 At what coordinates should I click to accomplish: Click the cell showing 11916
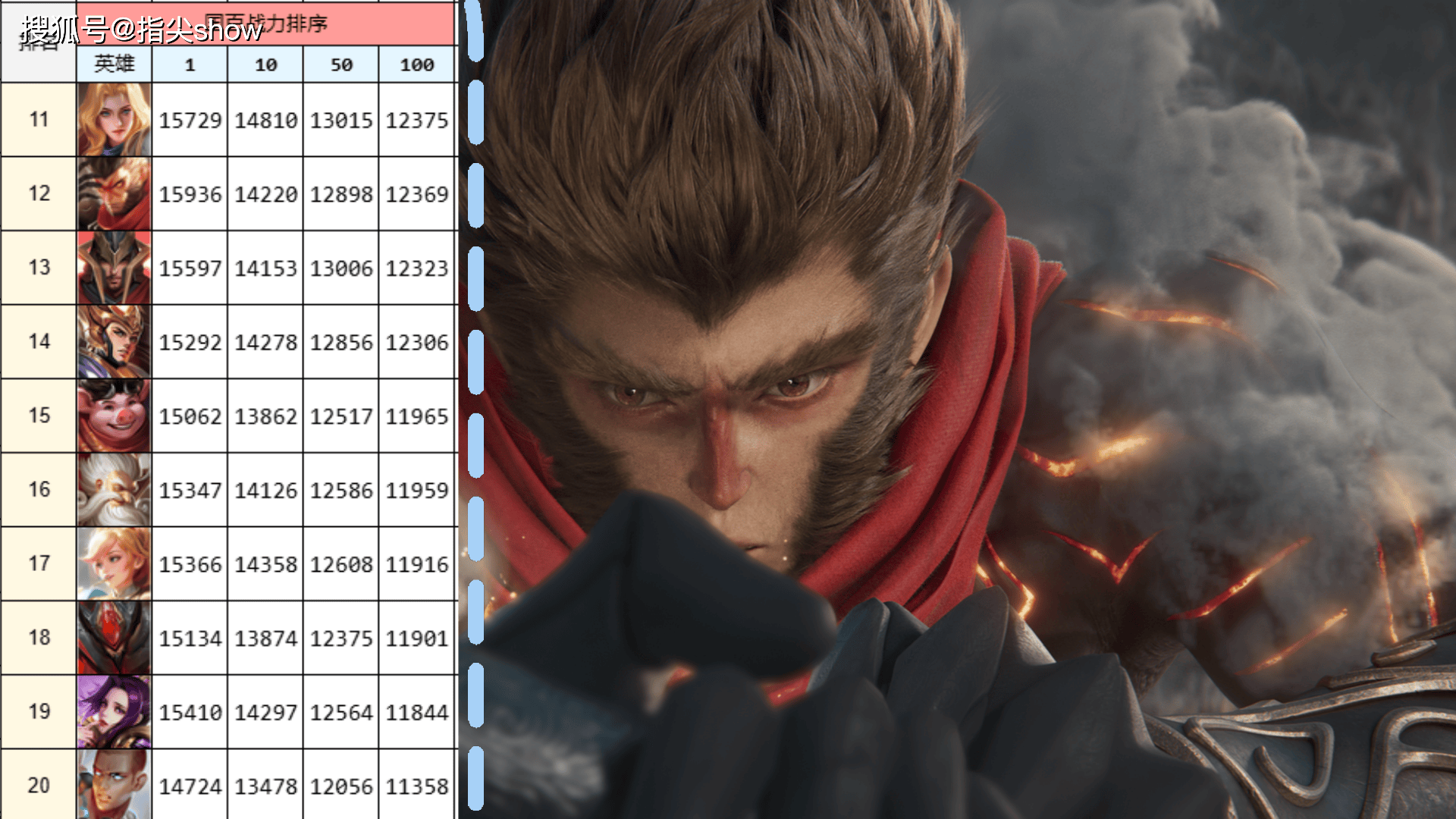(x=417, y=564)
